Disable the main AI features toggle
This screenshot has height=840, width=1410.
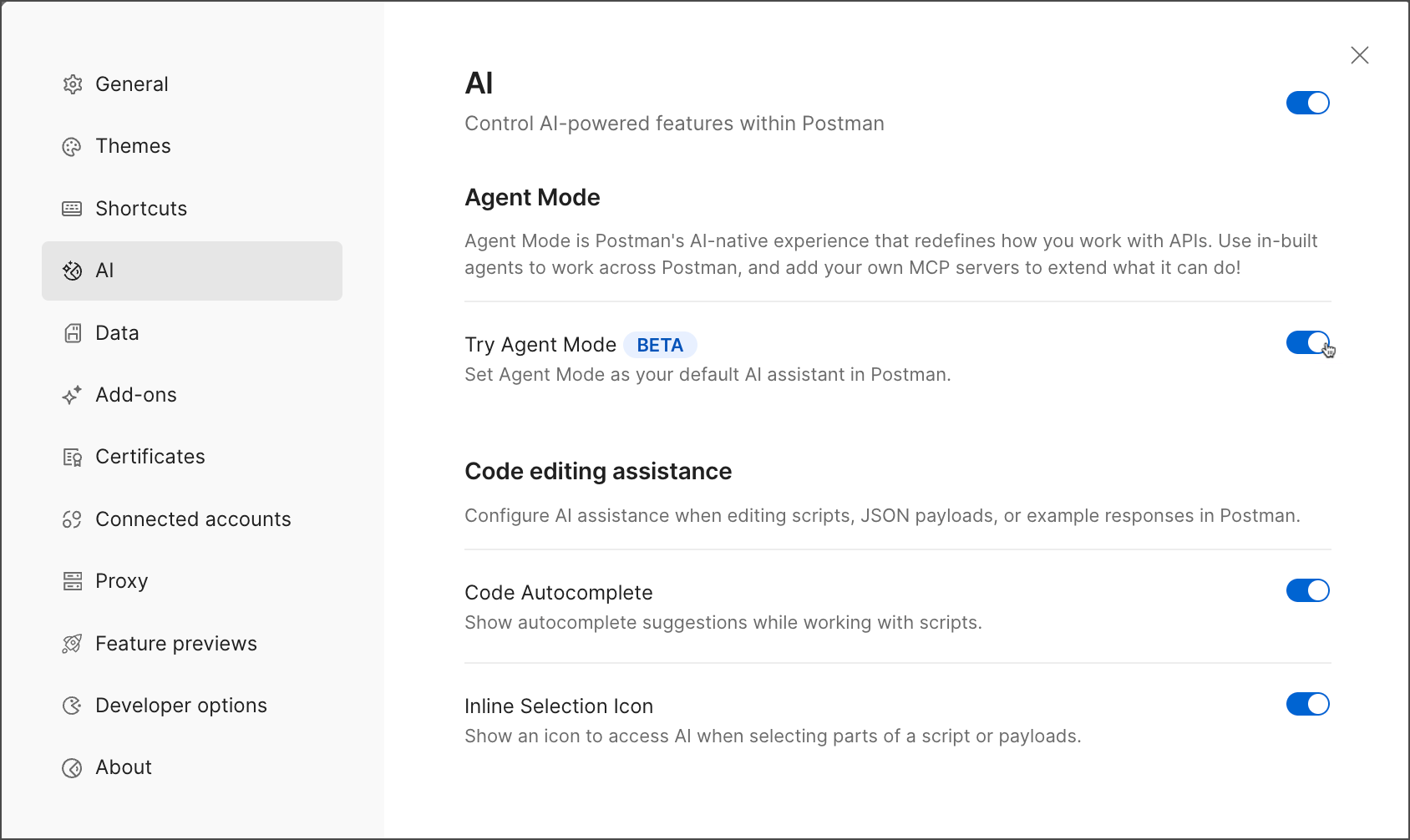[1307, 103]
